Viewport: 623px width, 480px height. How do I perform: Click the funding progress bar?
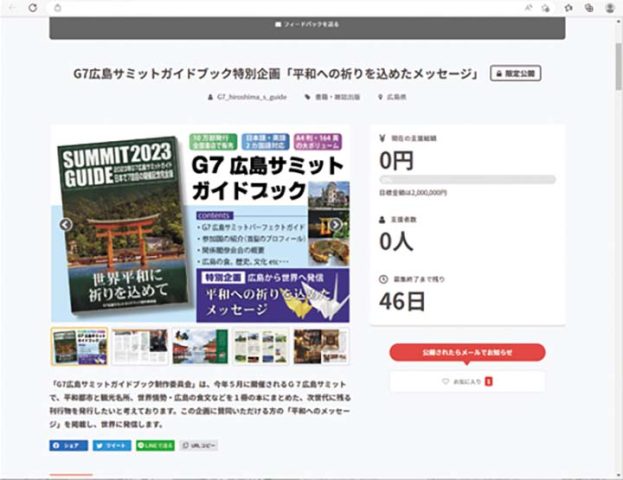pos(468,179)
